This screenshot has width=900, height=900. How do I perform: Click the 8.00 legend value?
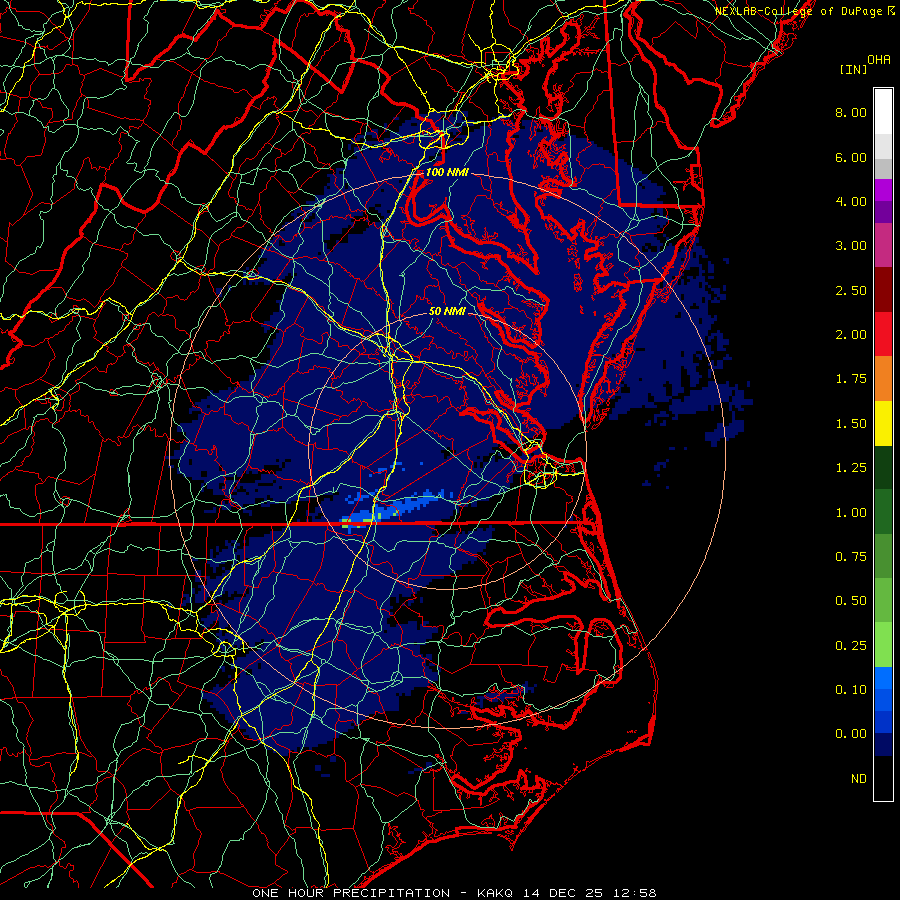coord(851,112)
